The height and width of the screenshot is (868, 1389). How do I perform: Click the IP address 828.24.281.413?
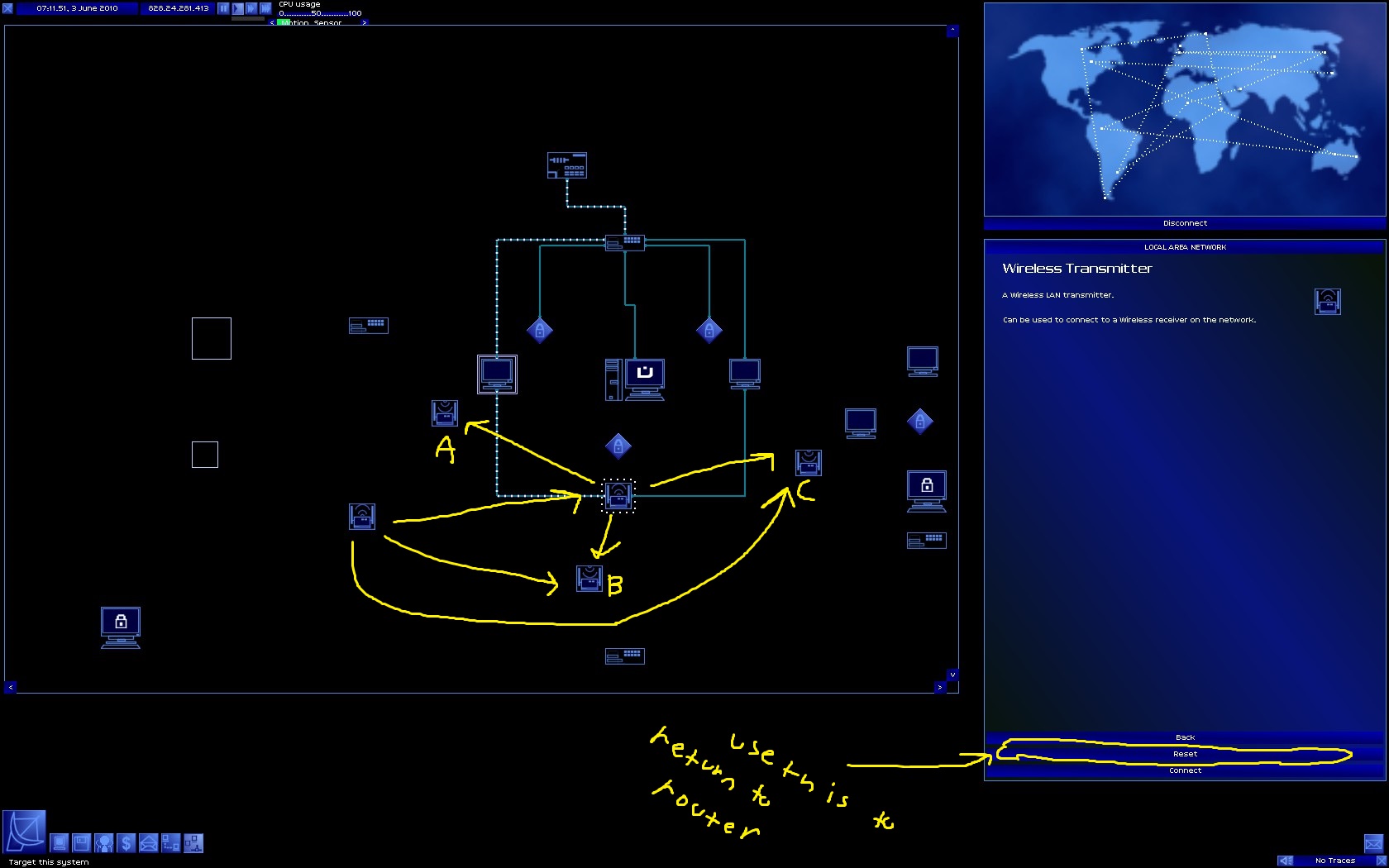click(x=179, y=8)
